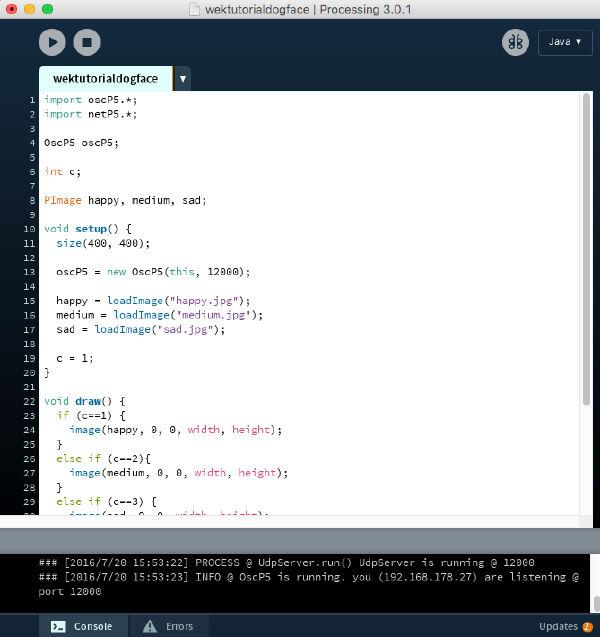Stop the running sketch
This screenshot has height=637, width=600.
[x=87, y=42]
